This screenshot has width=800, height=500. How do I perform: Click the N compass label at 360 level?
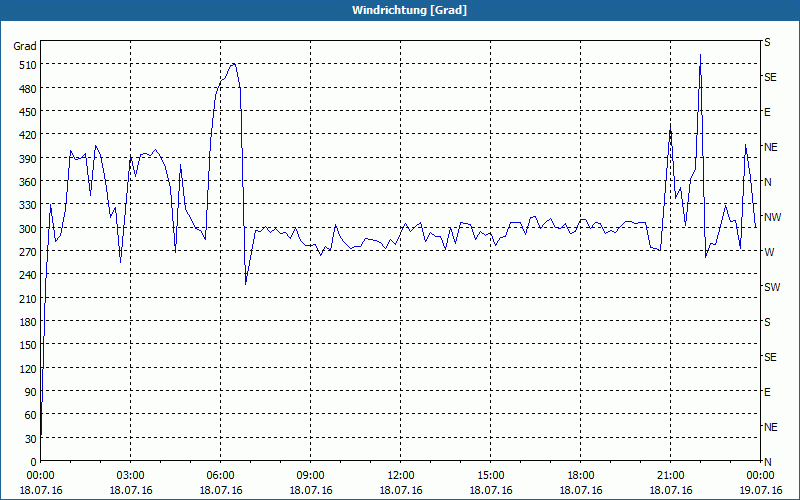[x=767, y=182]
